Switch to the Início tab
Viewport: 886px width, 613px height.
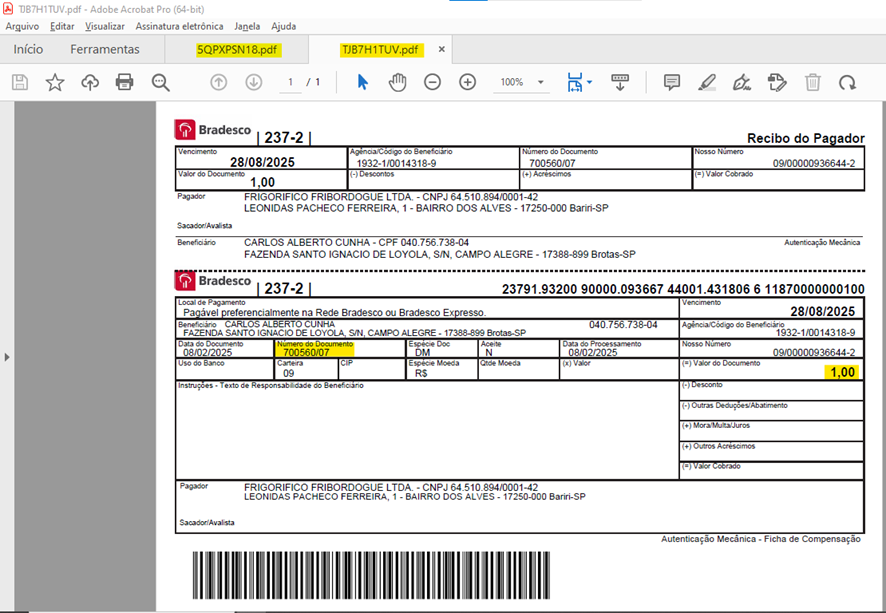pos(28,49)
